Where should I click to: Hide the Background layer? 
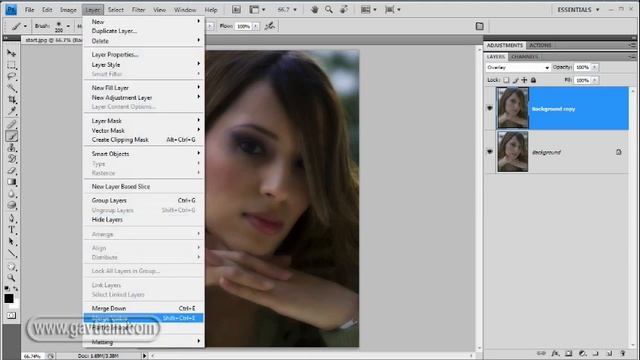(490, 151)
